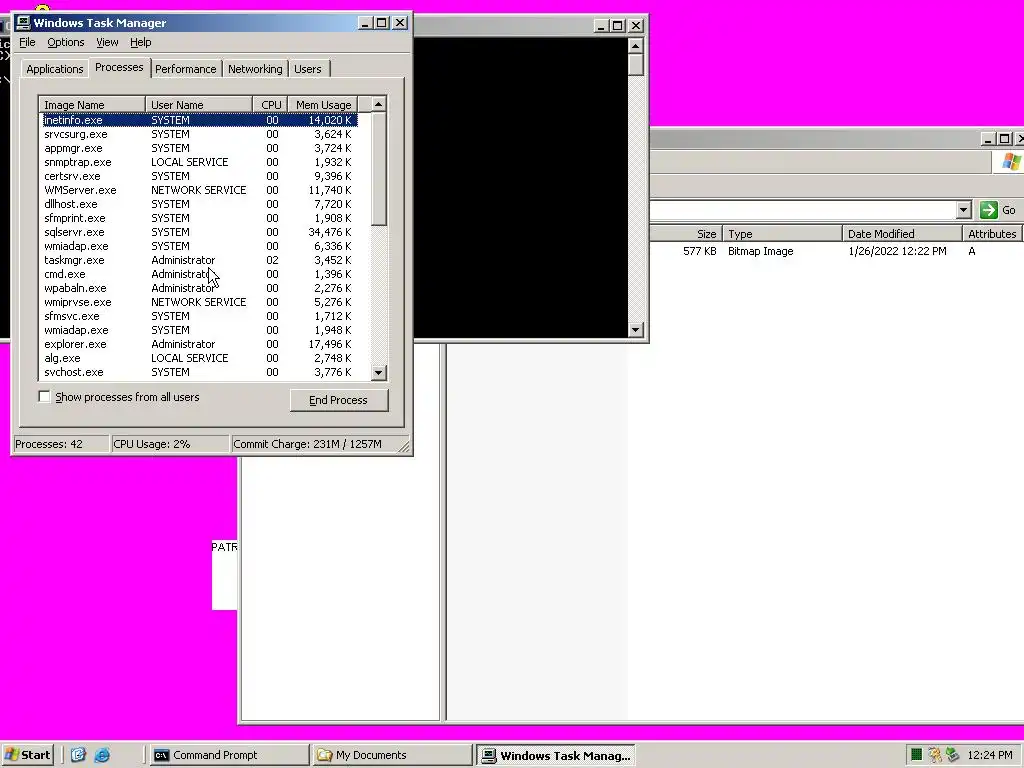Click the process list scrollbar thumb
Image resolution: width=1024 pixels, height=768 pixels.
[379, 168]
